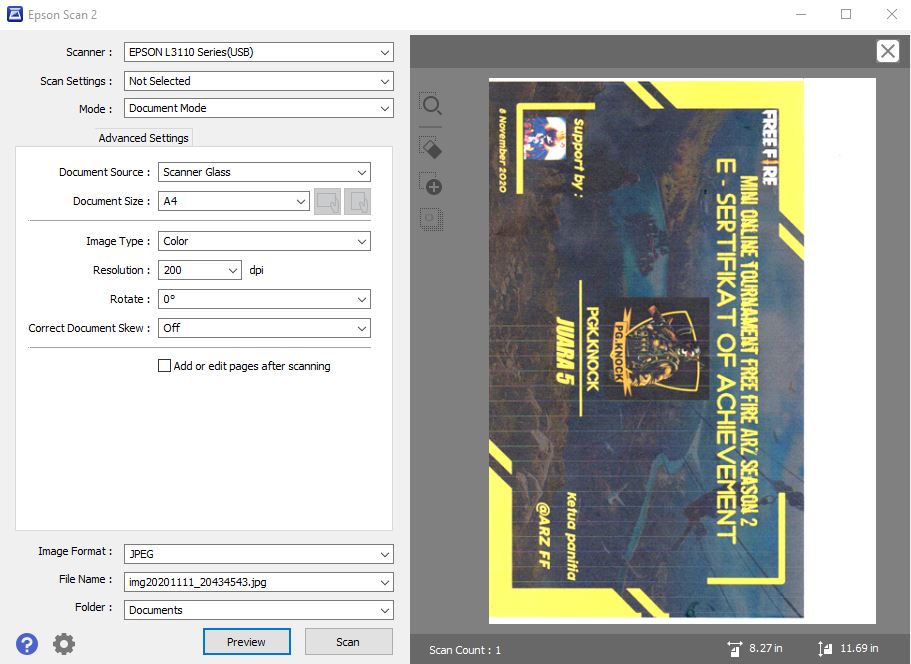Open the Document Size A4 dropdown
The height and width of the screenshot is (664, 911).
234,201
